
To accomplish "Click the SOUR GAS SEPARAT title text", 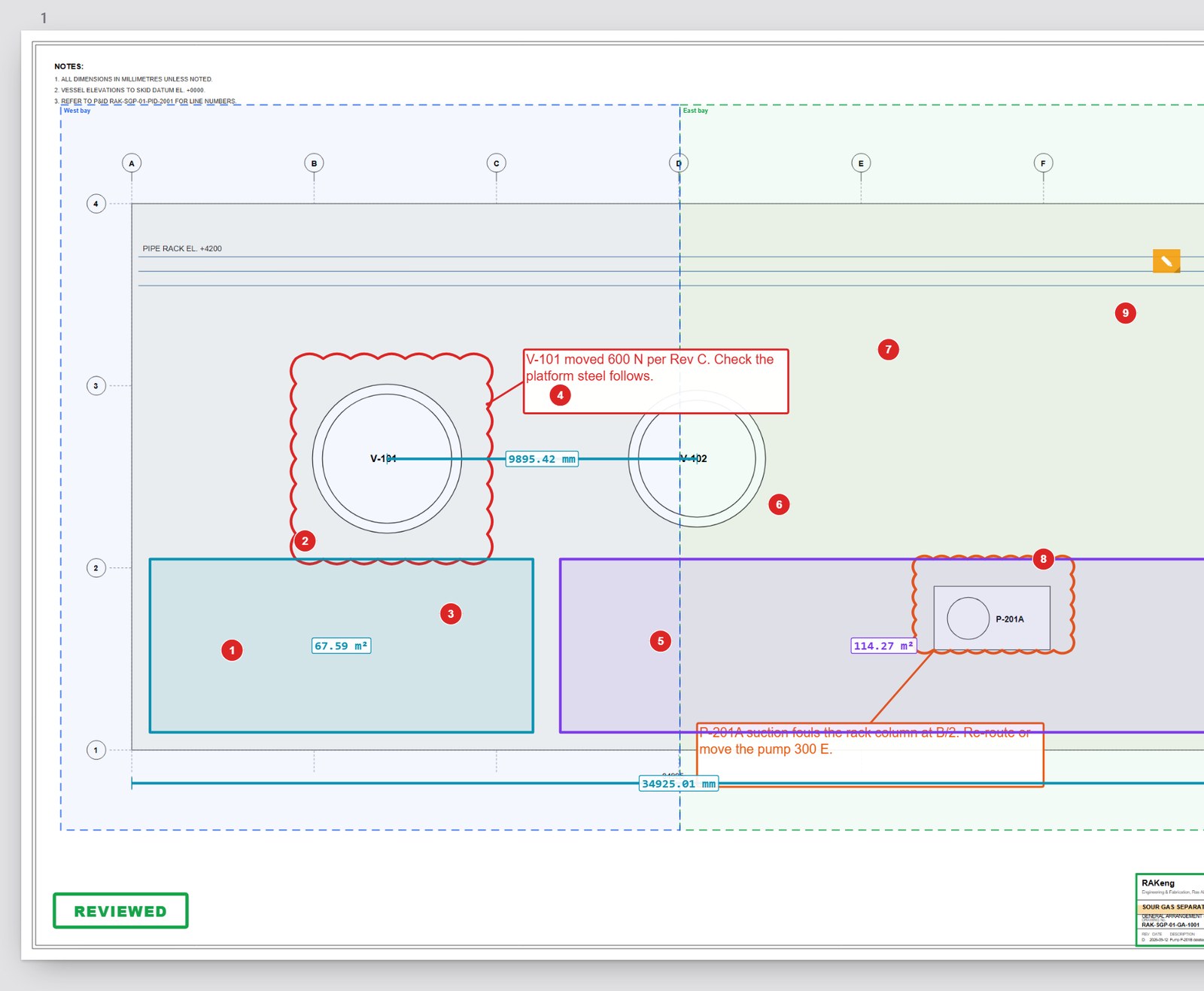I will pyautogui.click(x=1172, y=907).
